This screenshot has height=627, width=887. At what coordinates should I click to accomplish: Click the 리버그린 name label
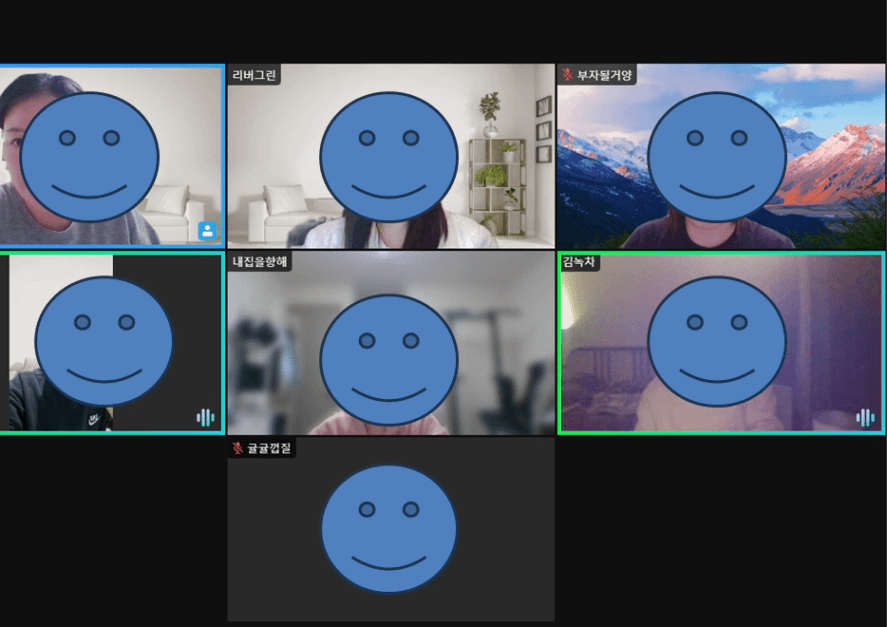pos(254,75)
